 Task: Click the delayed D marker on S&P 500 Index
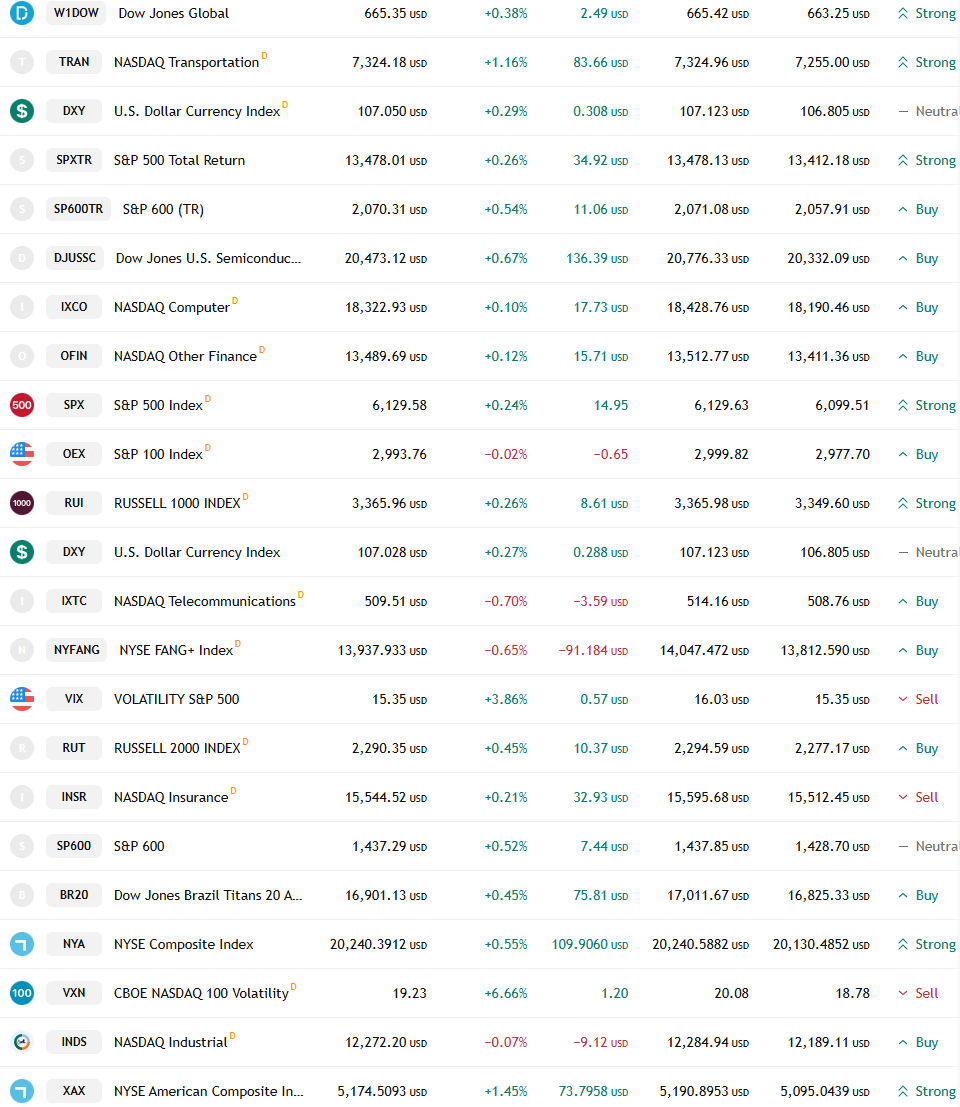208,399
